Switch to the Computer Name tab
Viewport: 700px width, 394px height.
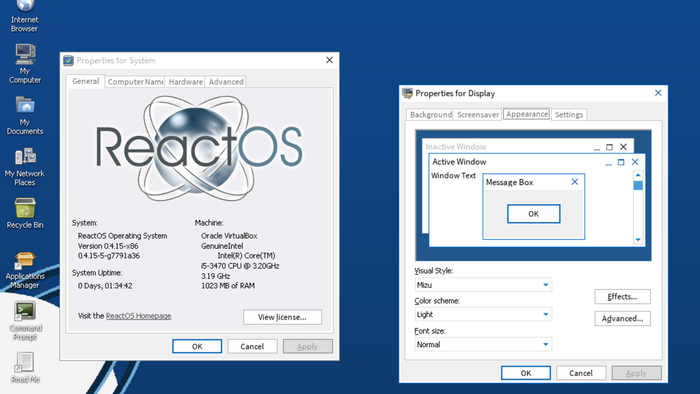(x=135, y=82)
